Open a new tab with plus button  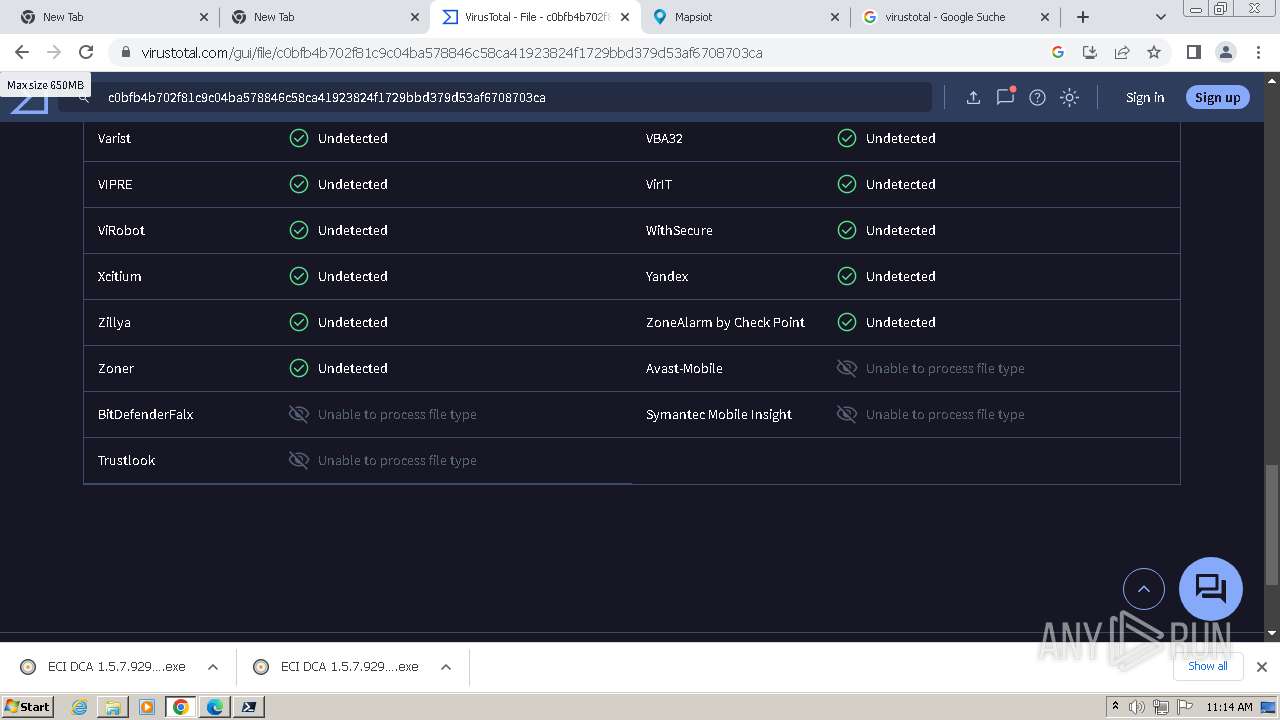point(1082,17)
